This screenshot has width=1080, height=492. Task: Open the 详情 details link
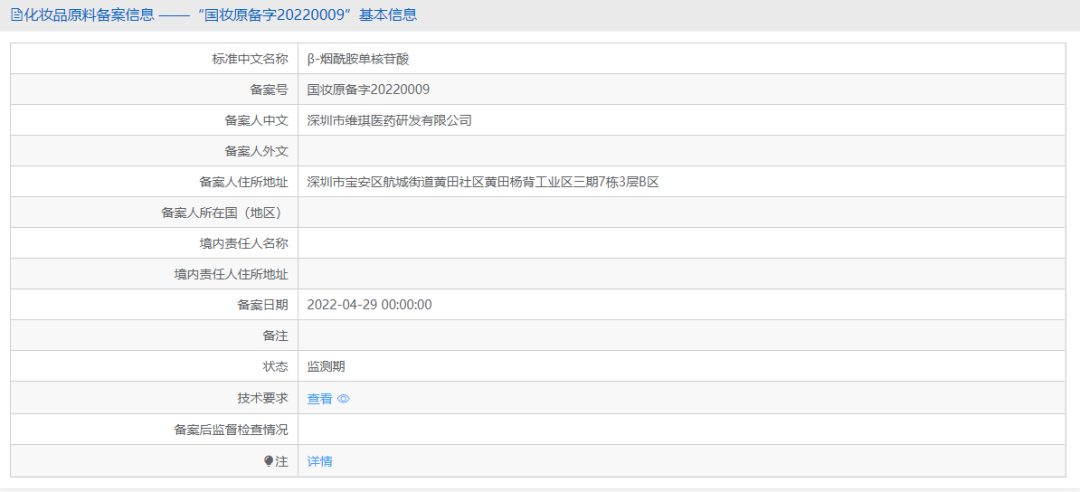319,461
